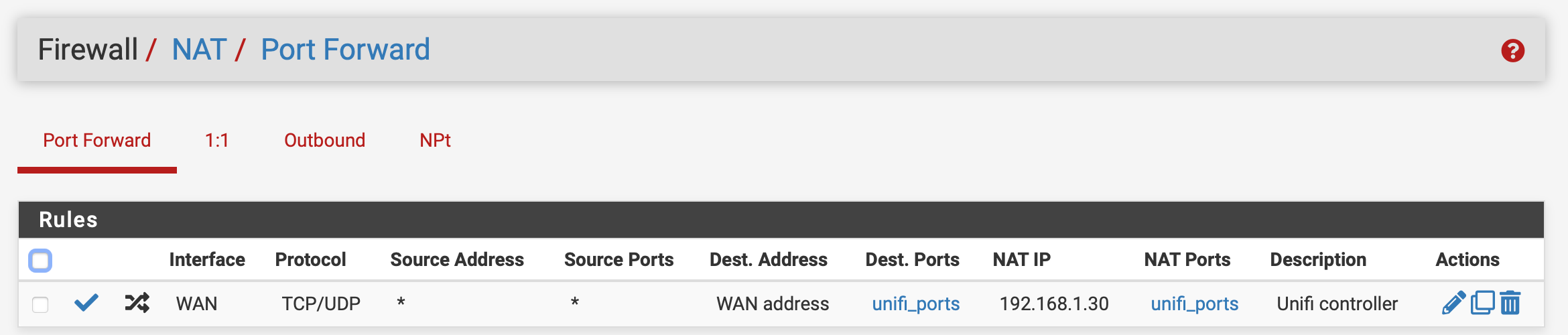Edit the Unifi controller rule with pencil icon
The height and width of the screenshot is (335, 1568).
1453,303
